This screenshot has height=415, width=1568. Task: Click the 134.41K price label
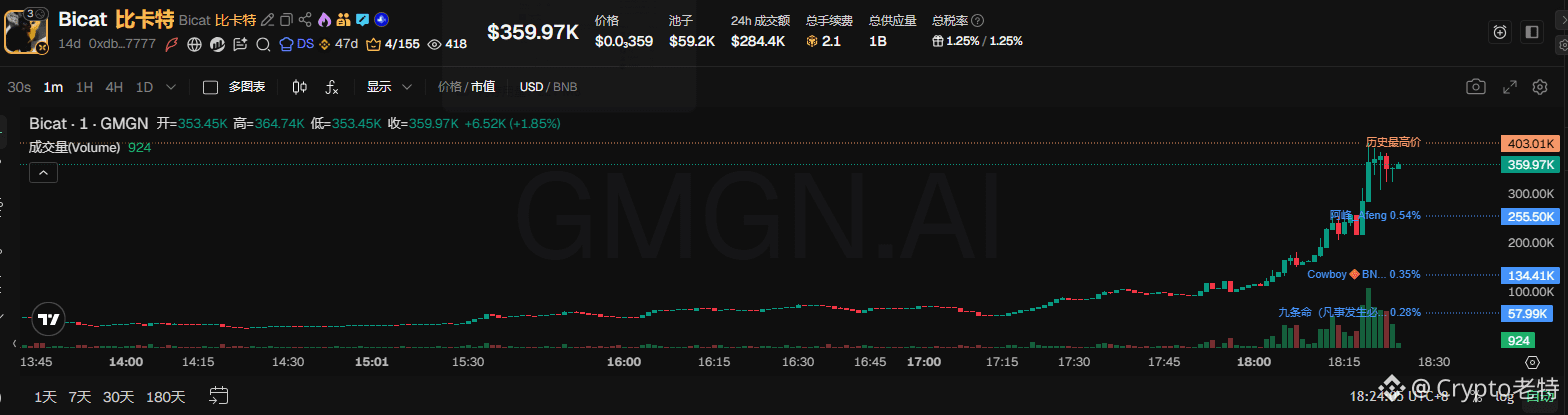(1529, 275)
